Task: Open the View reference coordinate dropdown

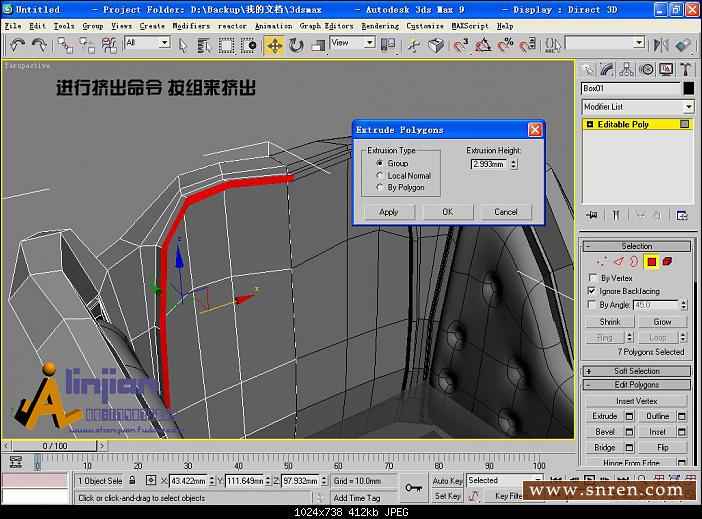Action: click(353, 43)
